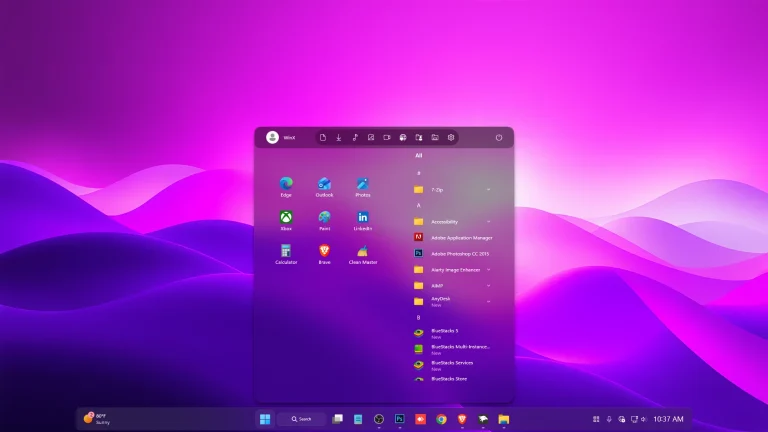
Task: Open the Photos app
Action: click(362, 187)
